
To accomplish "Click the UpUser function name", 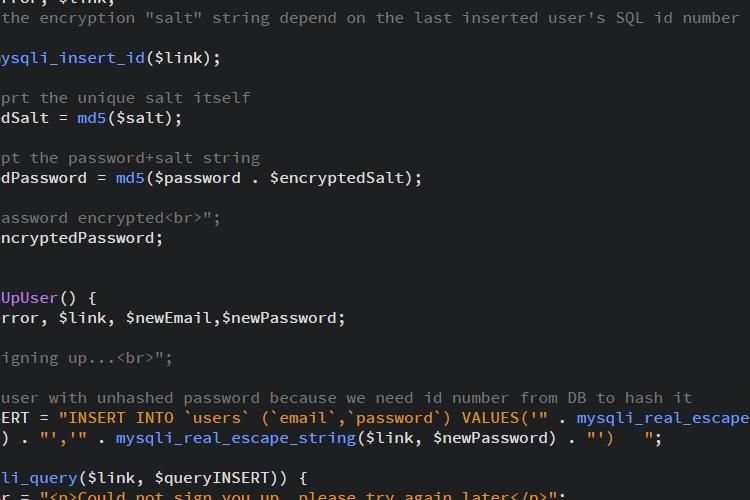I will tap(29, 299).
